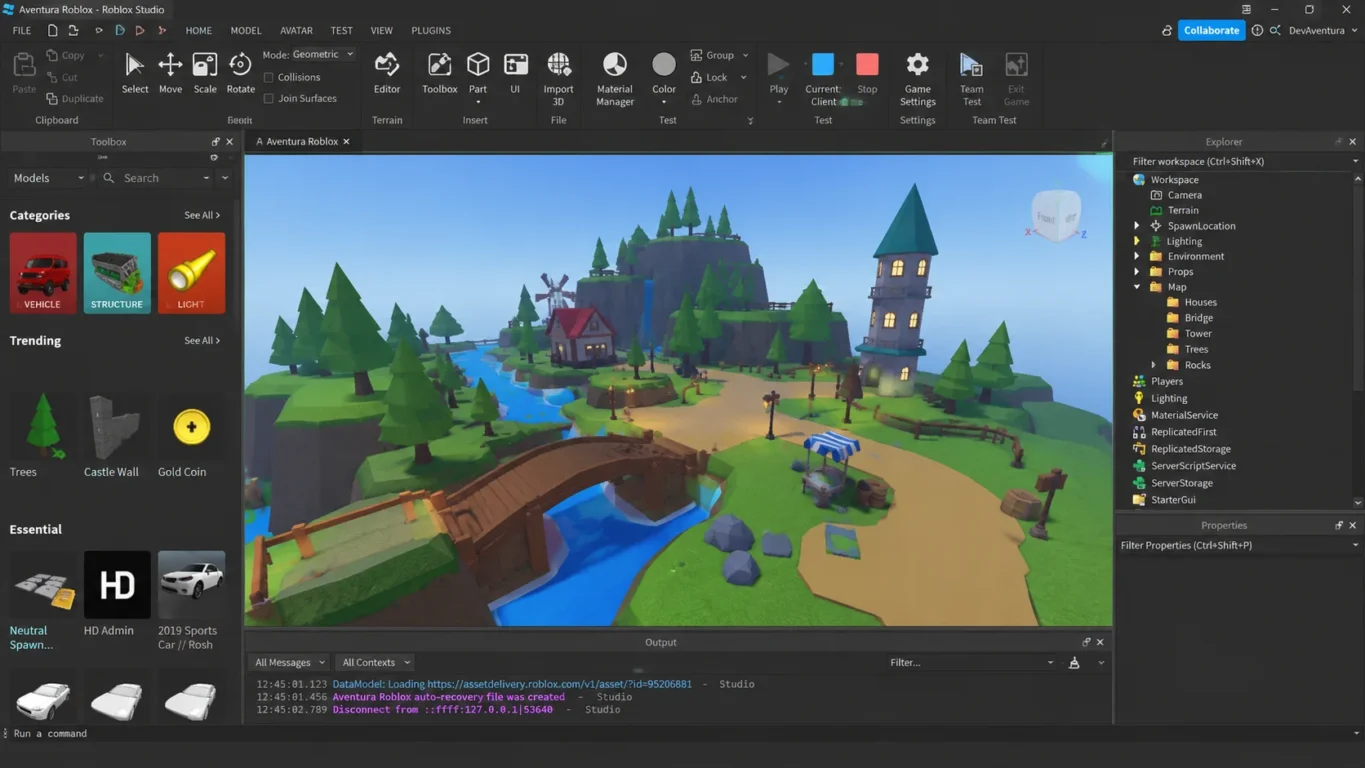Click the Filter Properties field
Viewport: 1365px width, 768px height.
[1238, 545]
